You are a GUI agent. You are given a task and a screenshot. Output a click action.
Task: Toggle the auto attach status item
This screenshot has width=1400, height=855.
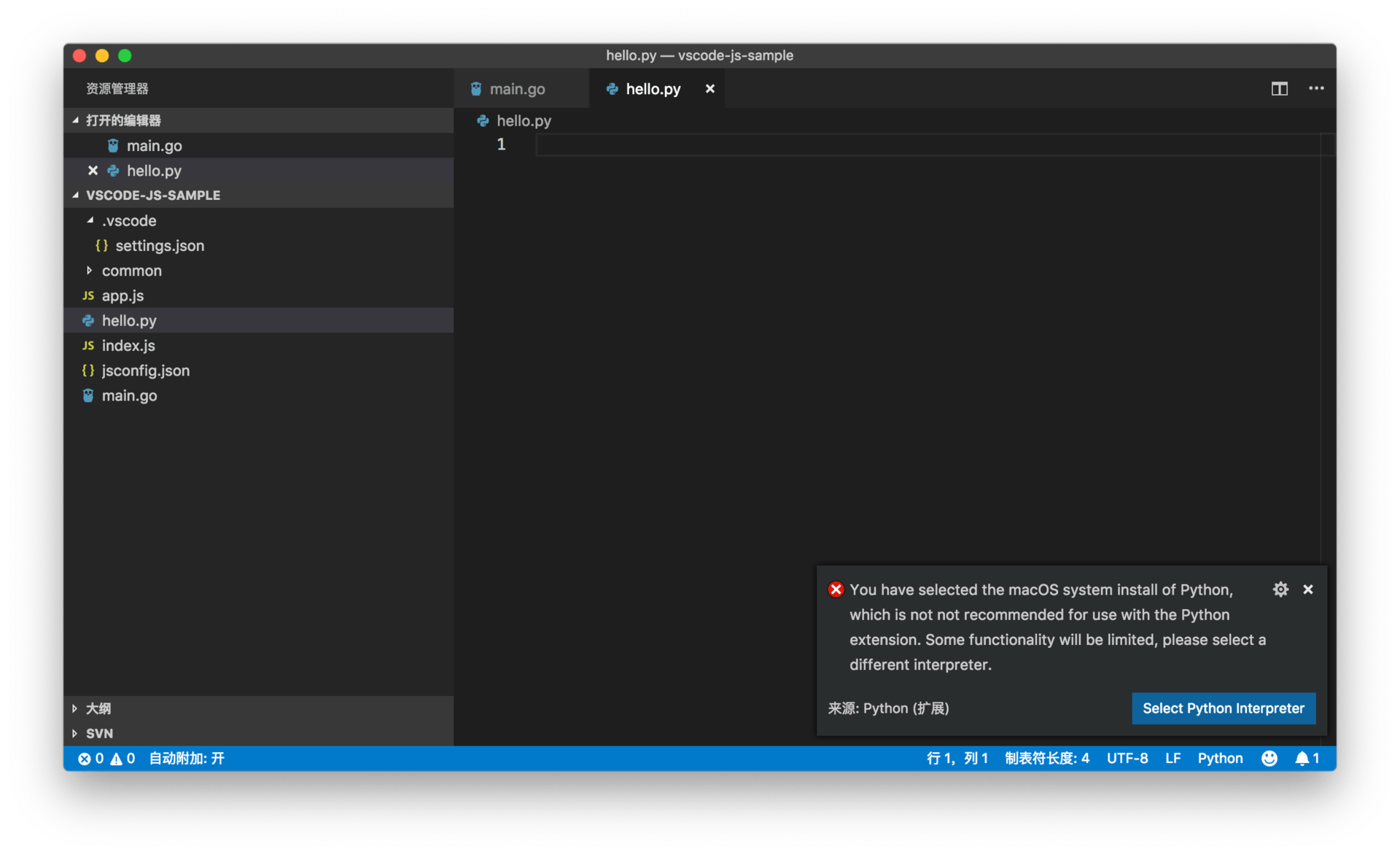187,759
